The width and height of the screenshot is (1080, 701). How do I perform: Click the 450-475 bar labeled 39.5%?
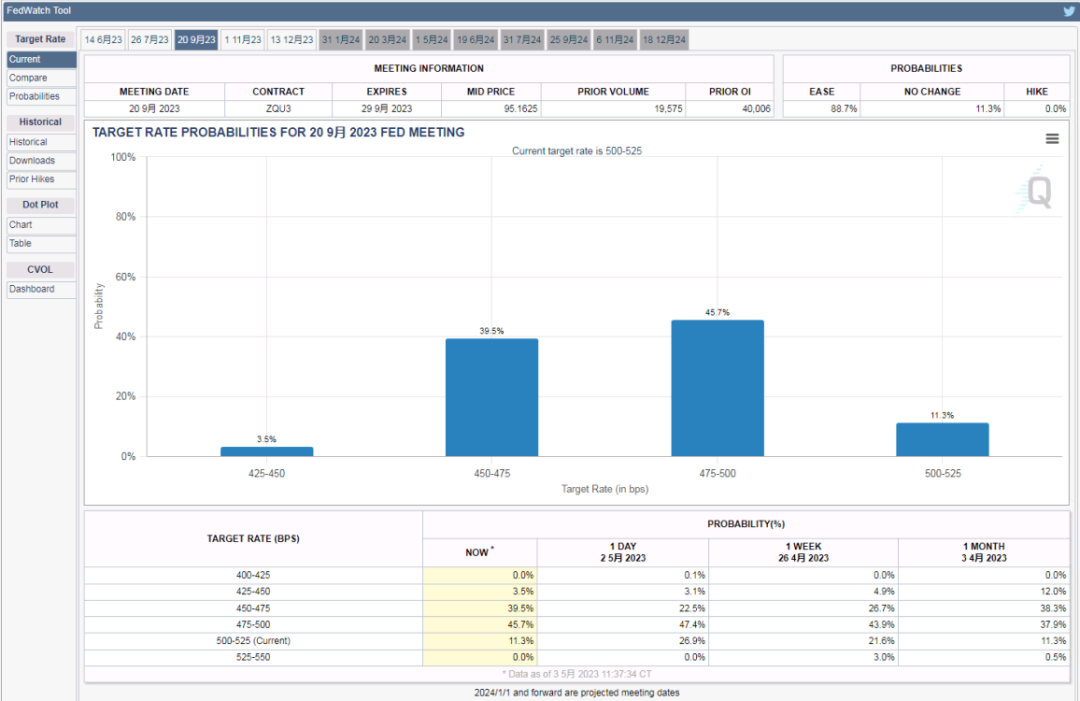[492, 397]
